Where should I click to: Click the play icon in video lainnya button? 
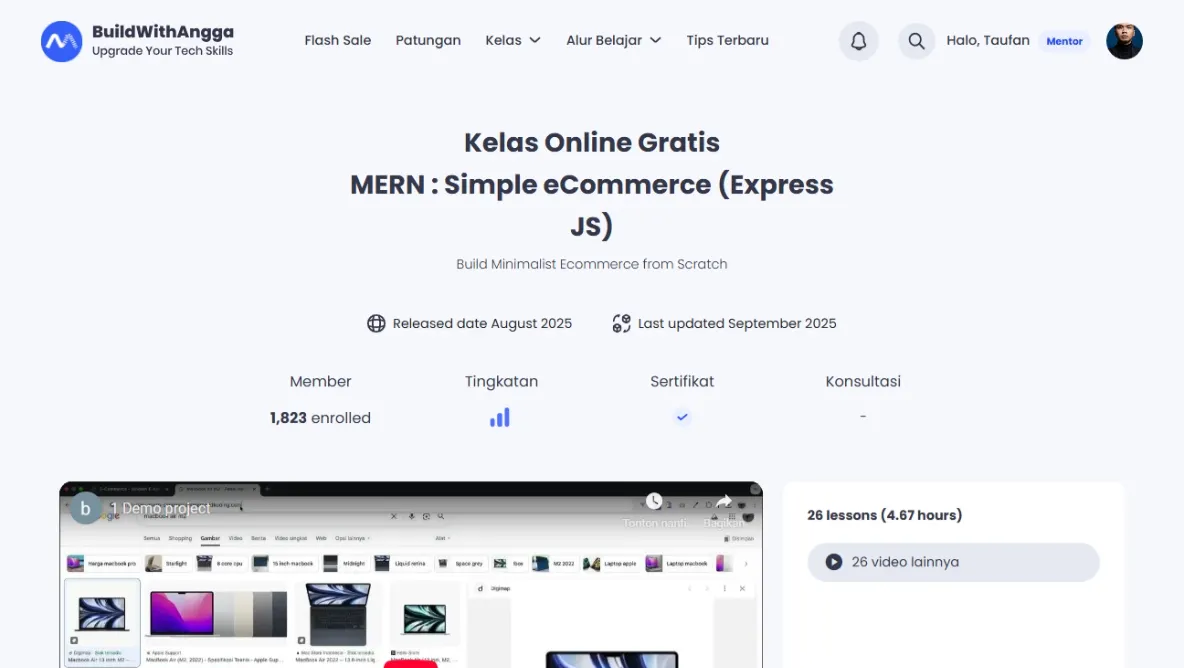pos(833,562)
